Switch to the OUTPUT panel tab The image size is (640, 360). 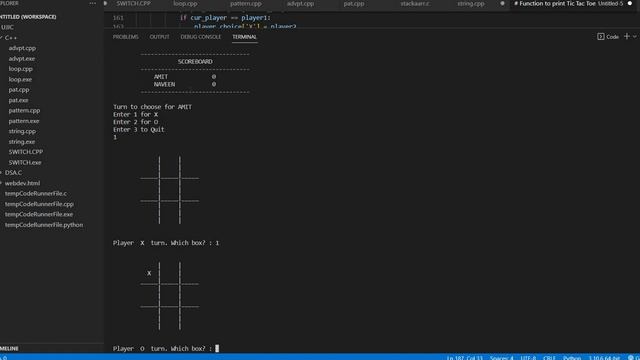pos(159,37)
